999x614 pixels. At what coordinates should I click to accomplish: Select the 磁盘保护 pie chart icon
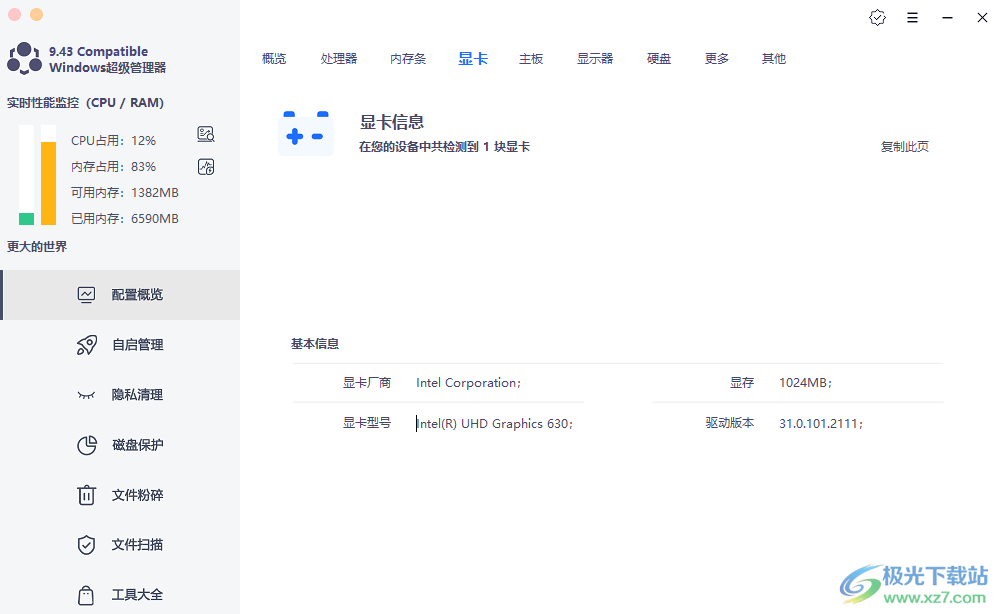pos(87,445)
